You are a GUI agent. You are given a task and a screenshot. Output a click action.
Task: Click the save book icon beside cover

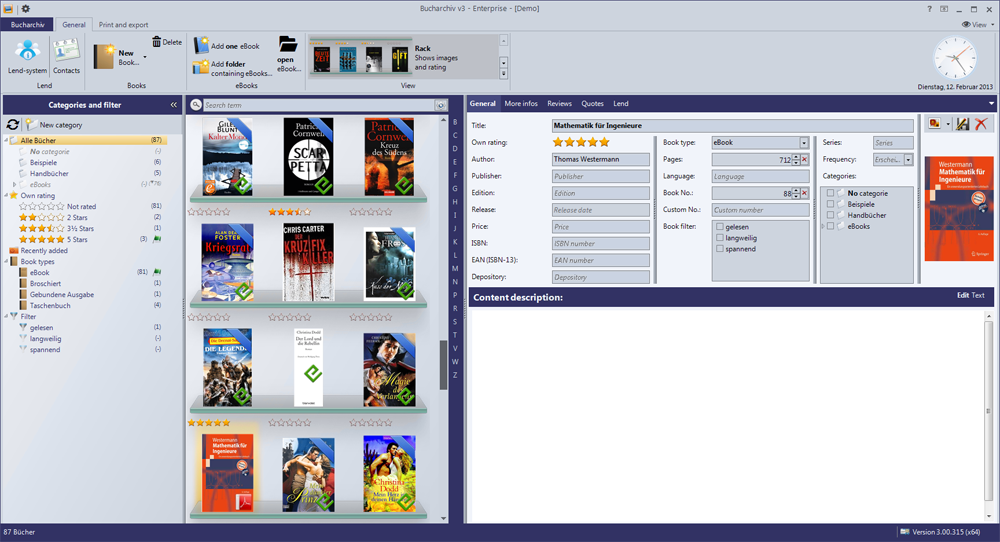(x=962, y=124)
